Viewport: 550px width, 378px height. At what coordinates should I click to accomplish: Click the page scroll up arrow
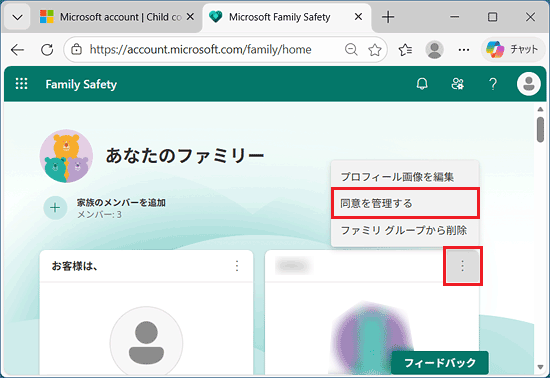tap(541, 109)
